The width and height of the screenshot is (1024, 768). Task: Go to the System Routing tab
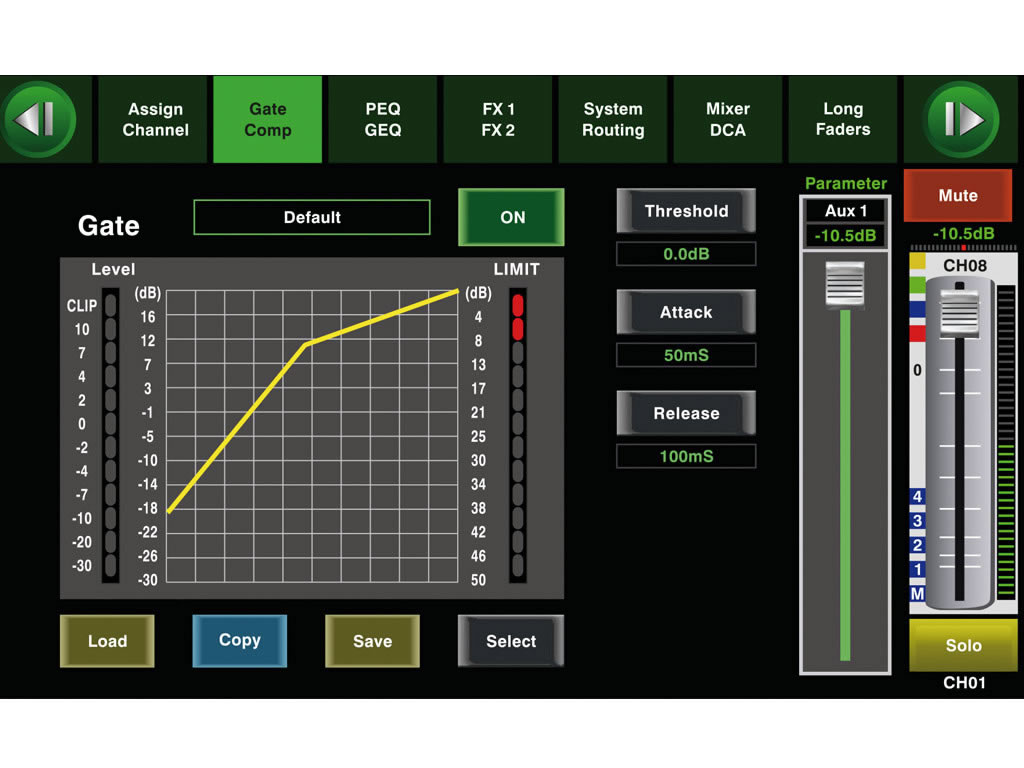coord(613,120)
